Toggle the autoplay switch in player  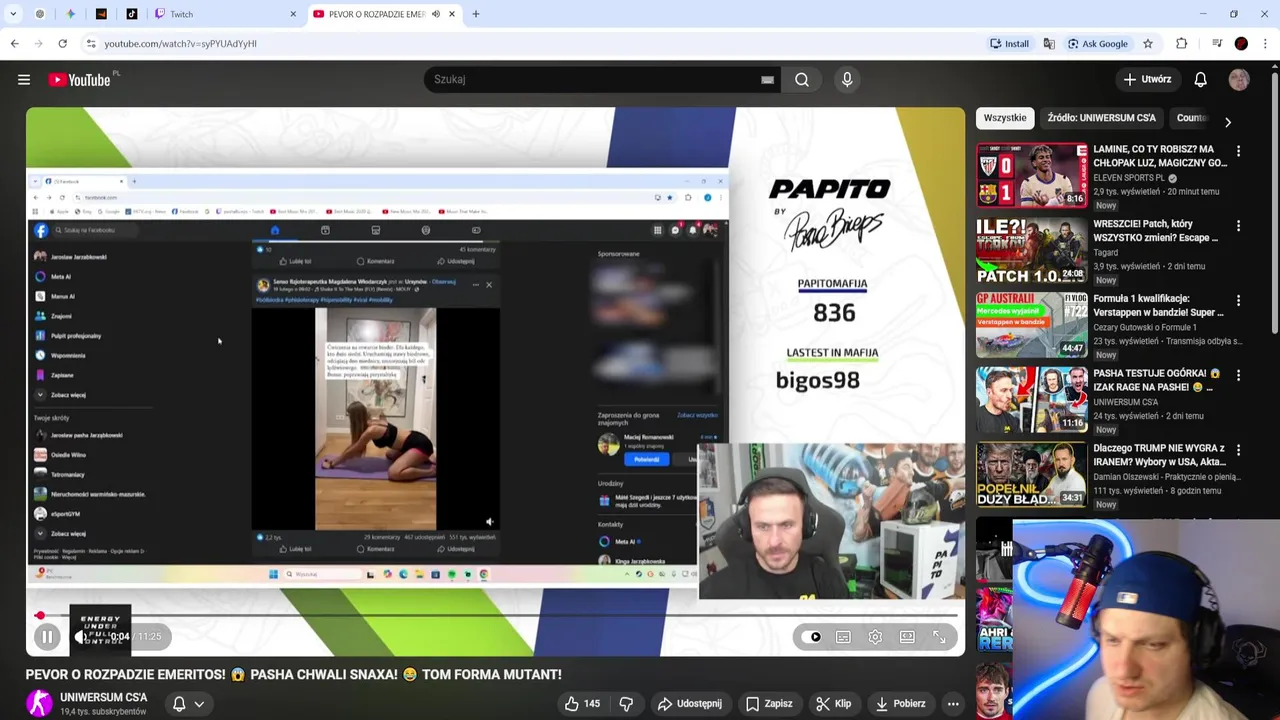pos(811,637)
